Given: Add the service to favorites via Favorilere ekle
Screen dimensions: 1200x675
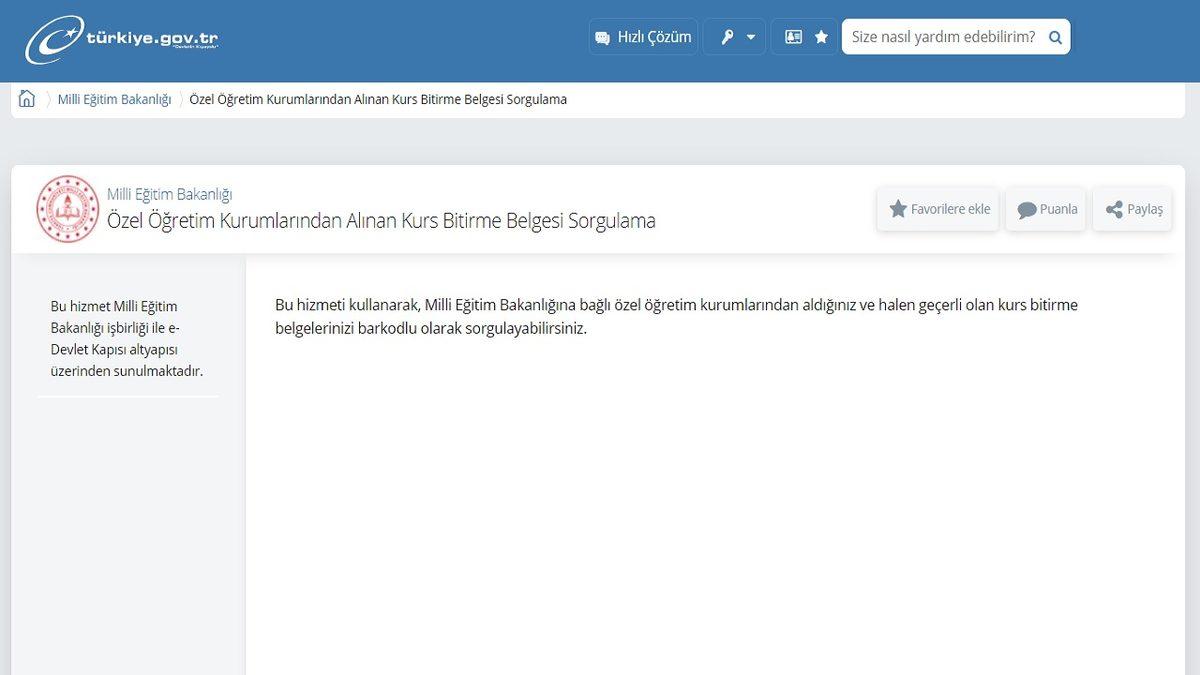Looking at the screenshot, I should 938,209.
